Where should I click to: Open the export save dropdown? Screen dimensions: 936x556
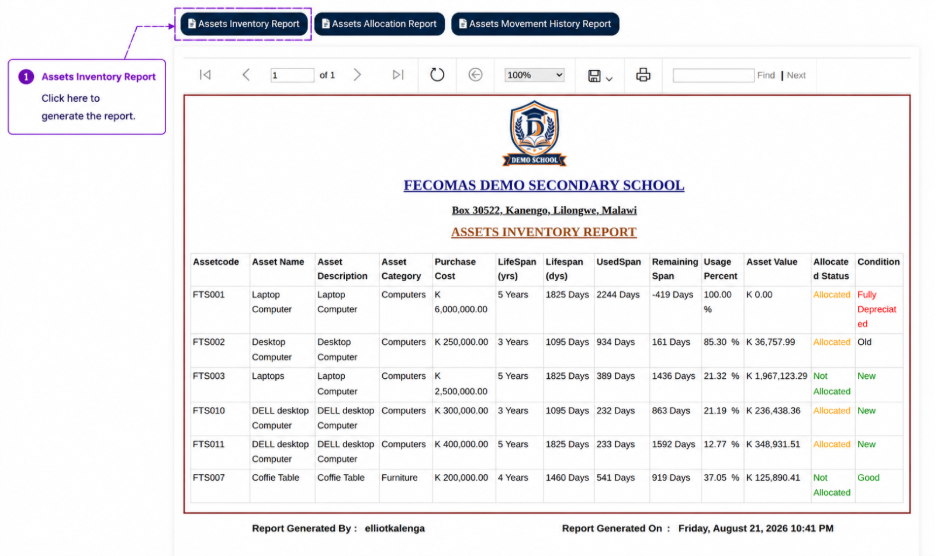[600, 76]
